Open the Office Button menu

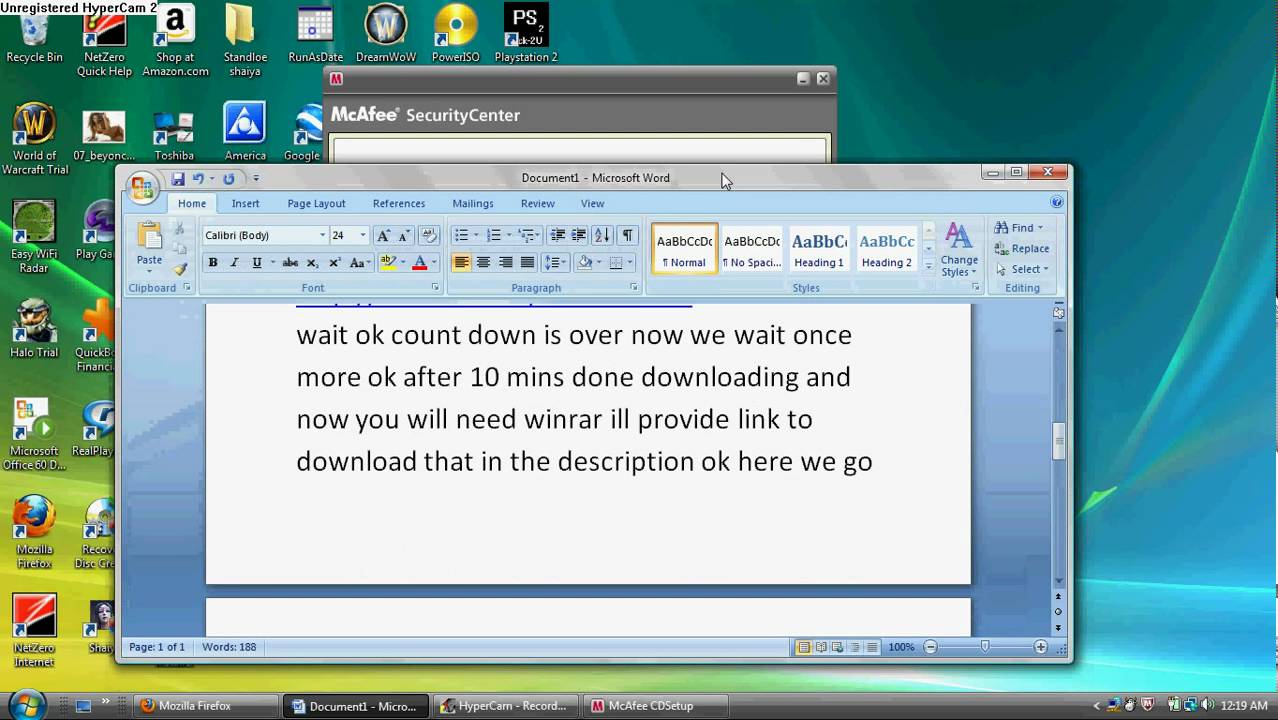tap(142, 187)
